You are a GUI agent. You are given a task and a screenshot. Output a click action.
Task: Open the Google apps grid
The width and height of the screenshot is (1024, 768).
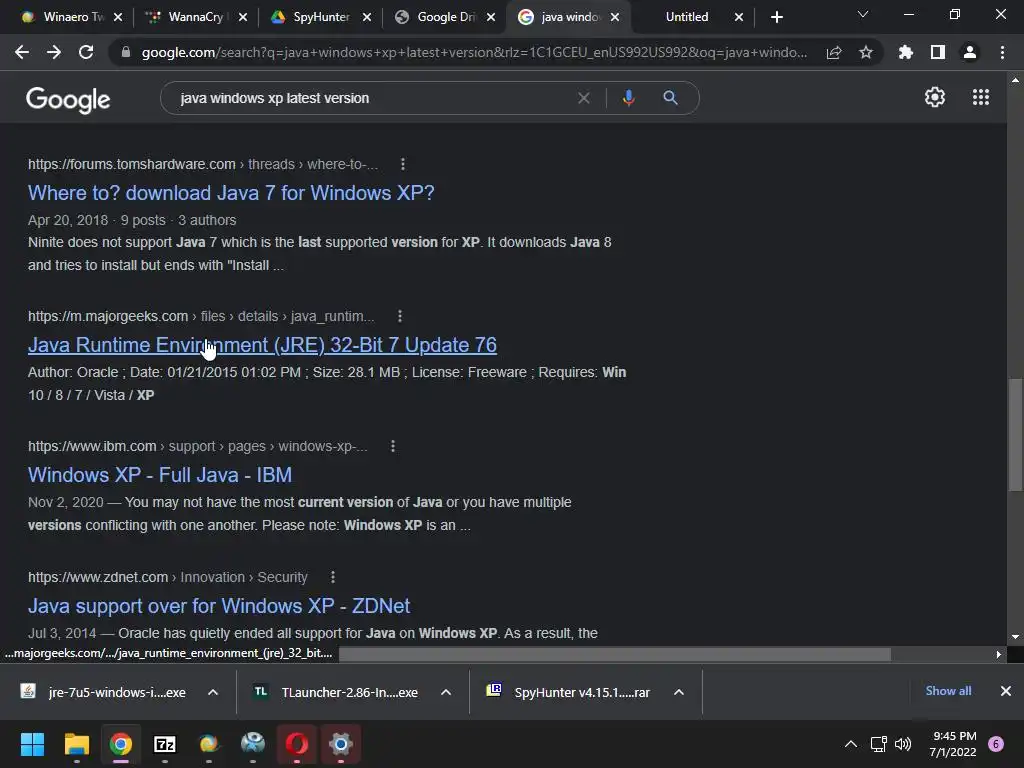pos(981,97)
